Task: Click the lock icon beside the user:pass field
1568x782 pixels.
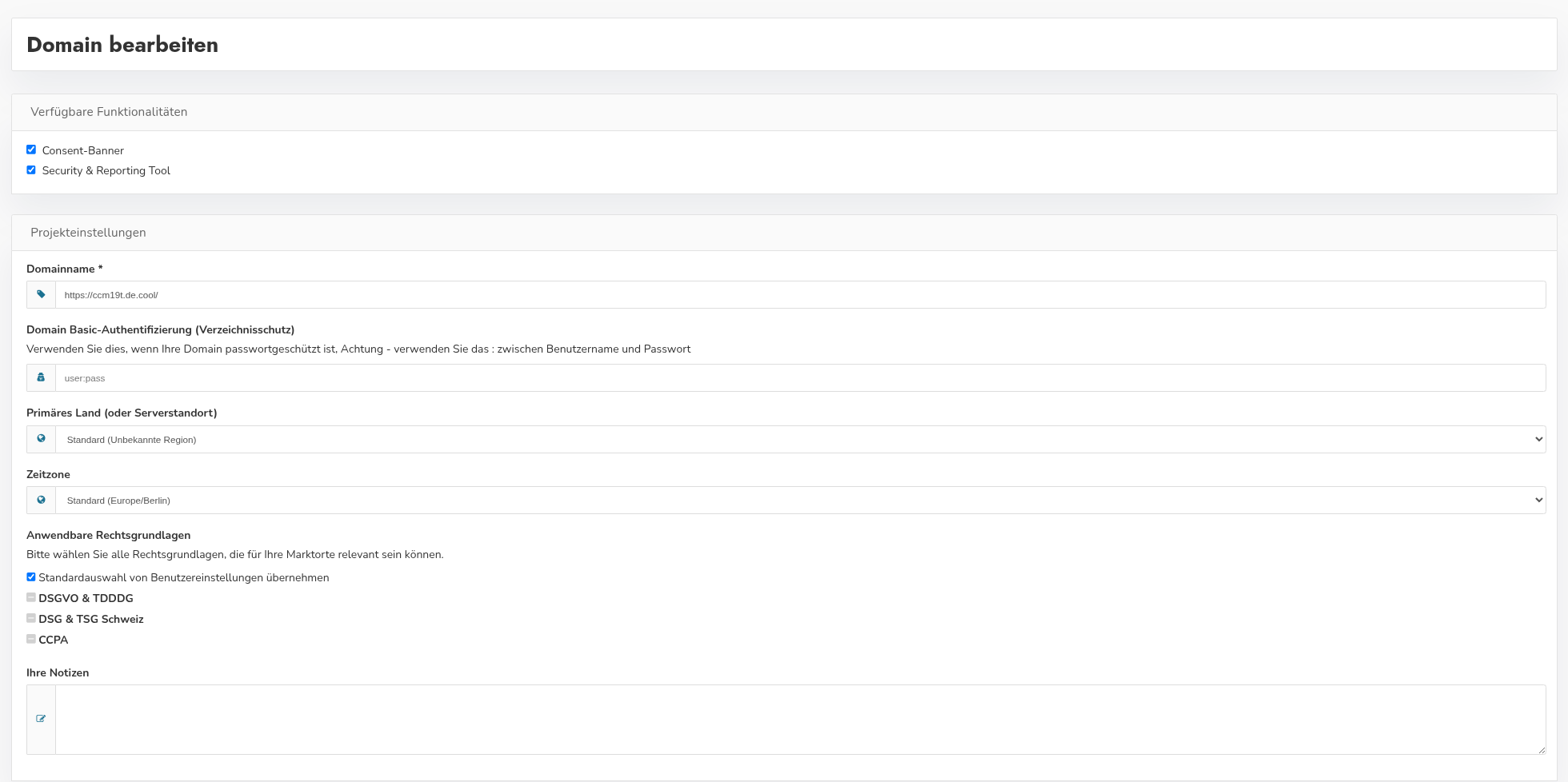Action: [x=41, y=377]
